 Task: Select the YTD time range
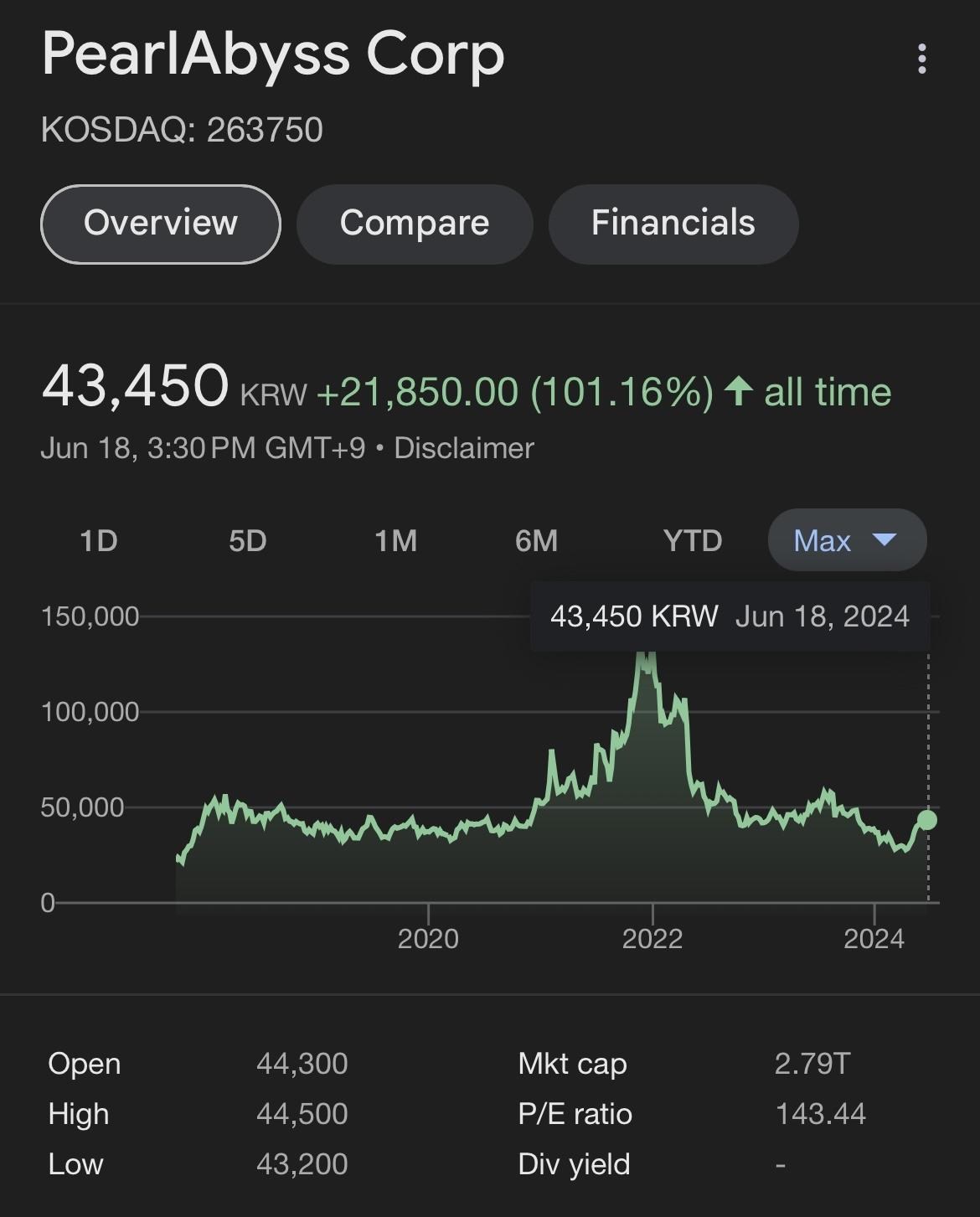692,540
